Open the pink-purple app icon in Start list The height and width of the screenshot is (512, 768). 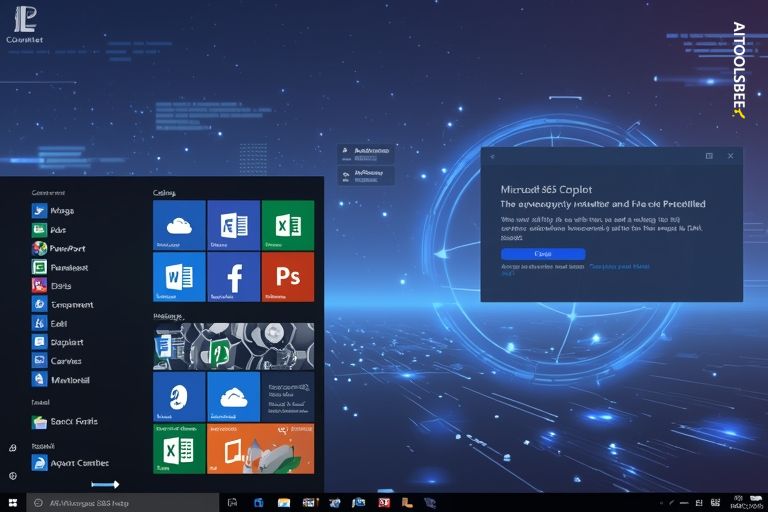tap(39, 286)
